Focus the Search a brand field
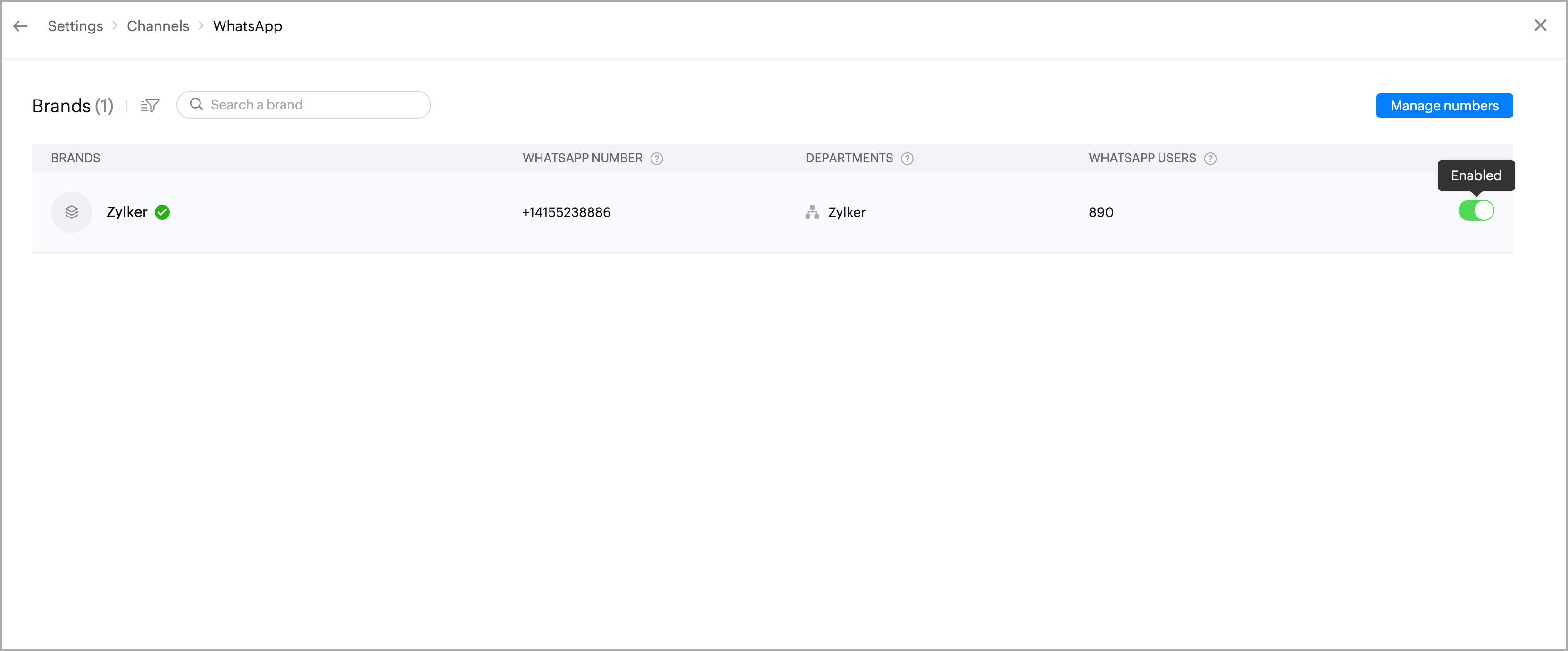Image resolution: width=1568 pixels, height=651 pixels. [317, 105]
